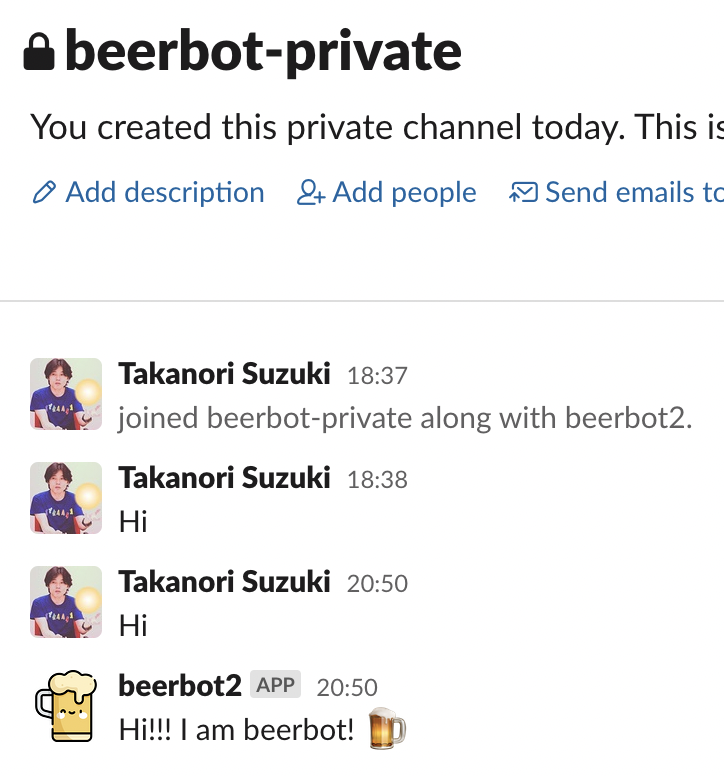Click Takanori Suzuki's name on join message
724x776 pixels.
tap(224, 374)
